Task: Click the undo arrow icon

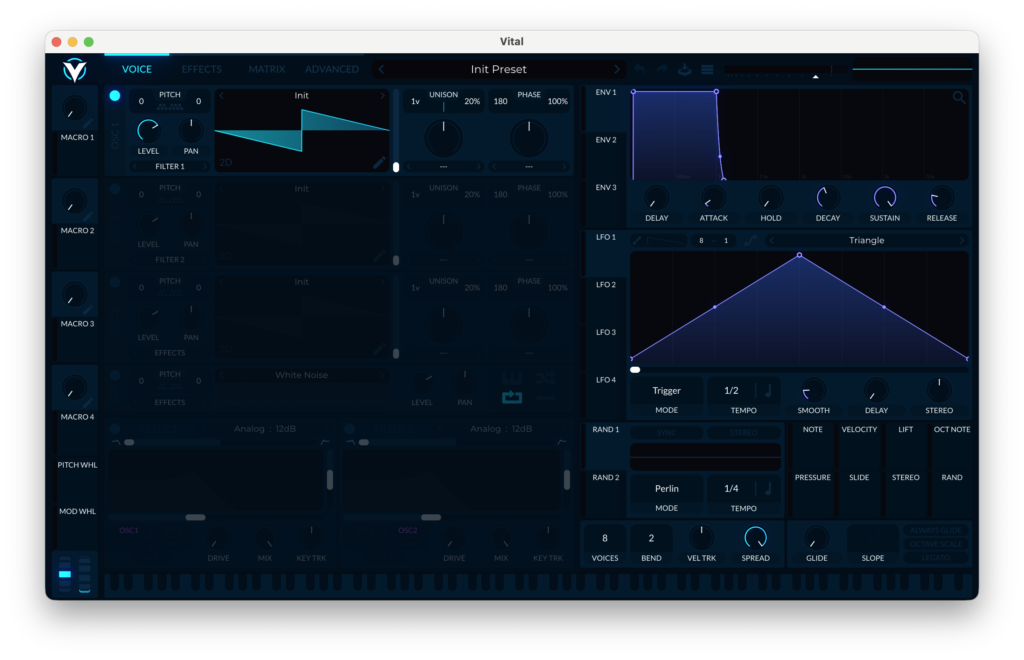Action: (640, 70)
